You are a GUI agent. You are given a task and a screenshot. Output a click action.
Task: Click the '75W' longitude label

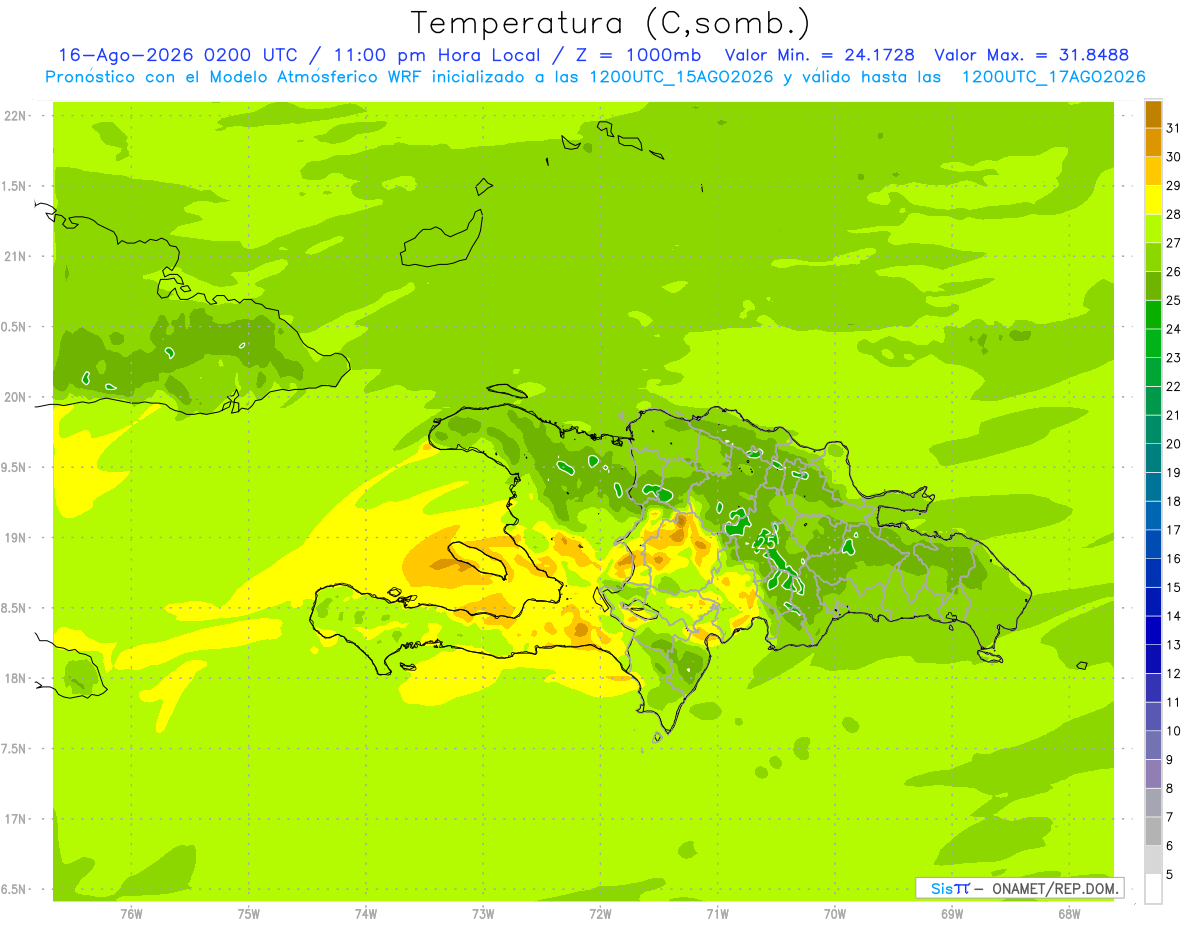249,914
